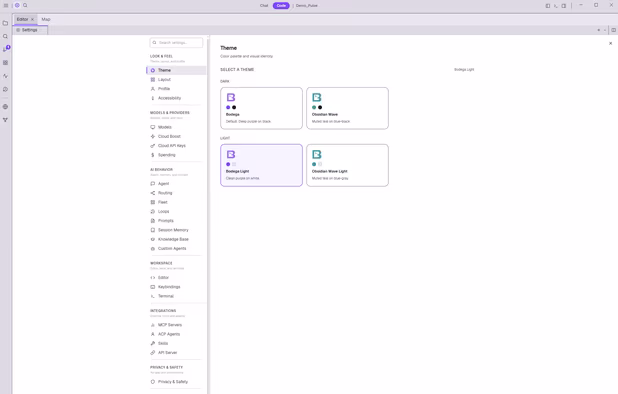Open ACP Agents settings
This screenshot has height=394, width=618.
coord(176,334)
